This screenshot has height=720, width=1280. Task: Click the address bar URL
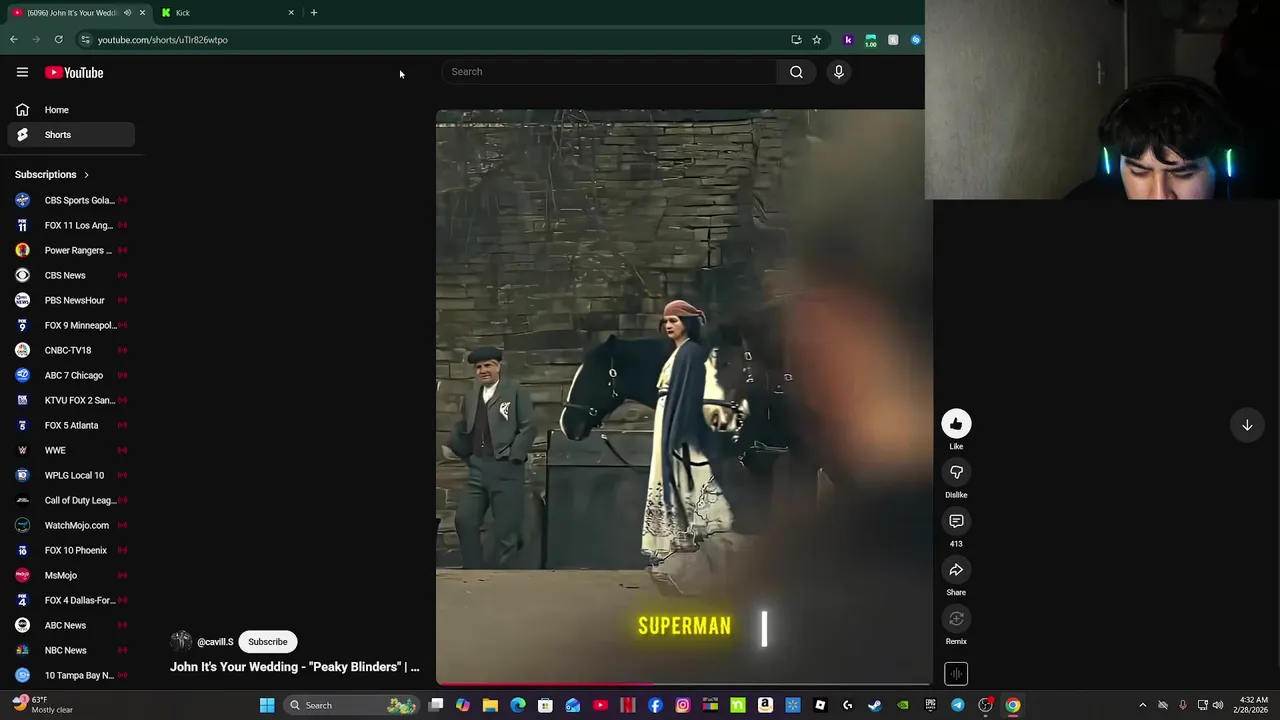pyautogui.click(x=163, y=40)
